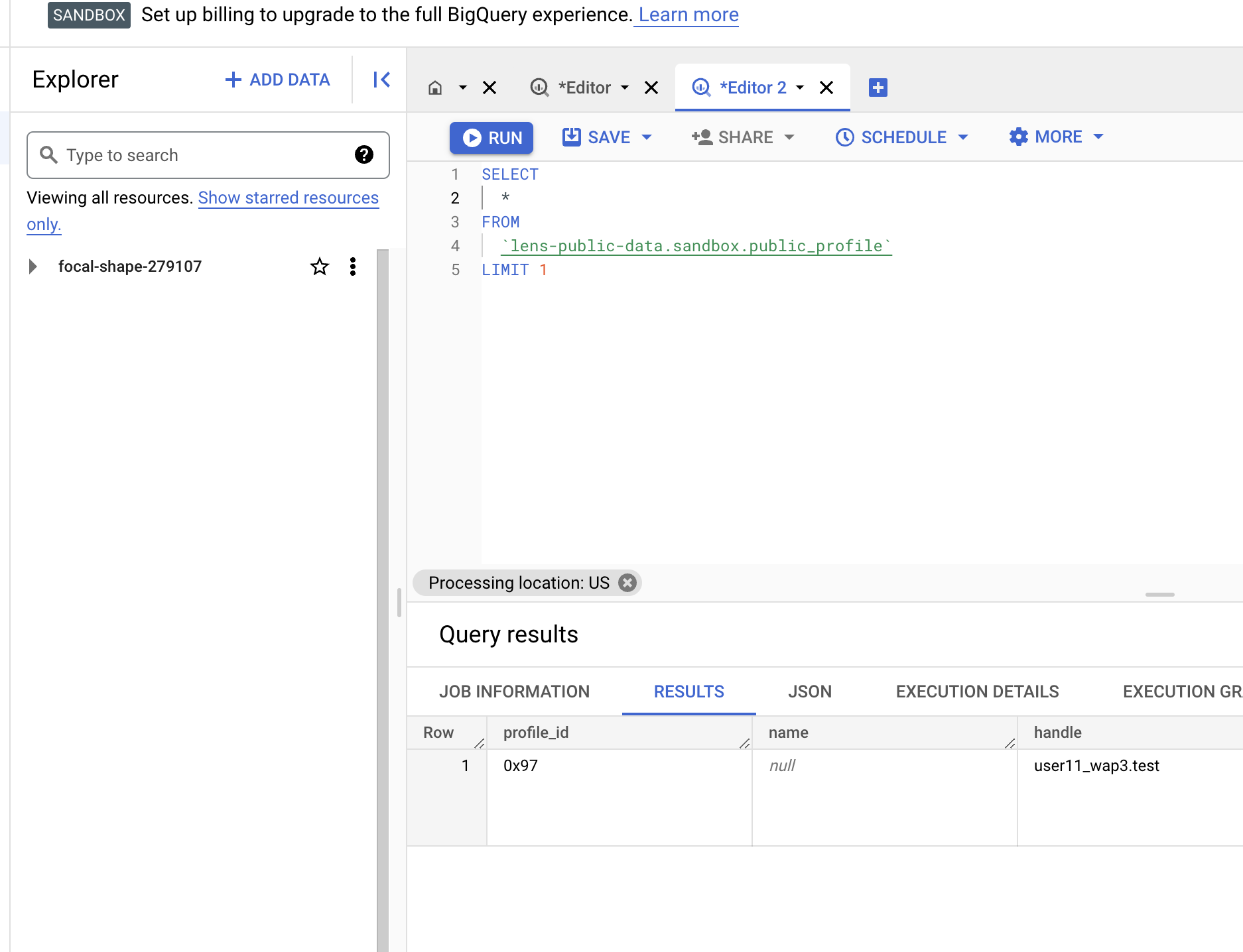Viewport: 1243px width, 952px height.
Task: Open the SAVE dropdown arrow
Action: [x=647, y=137]
